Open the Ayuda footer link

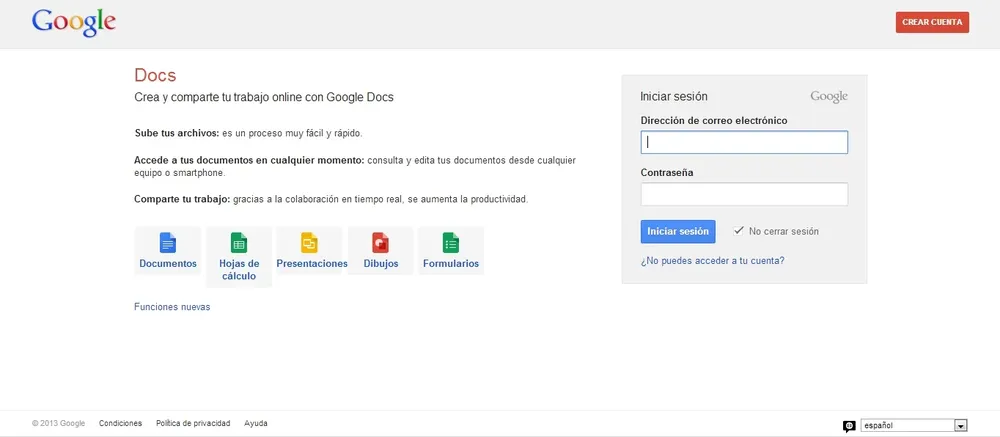pyautogui.click(x=256, y=423)
